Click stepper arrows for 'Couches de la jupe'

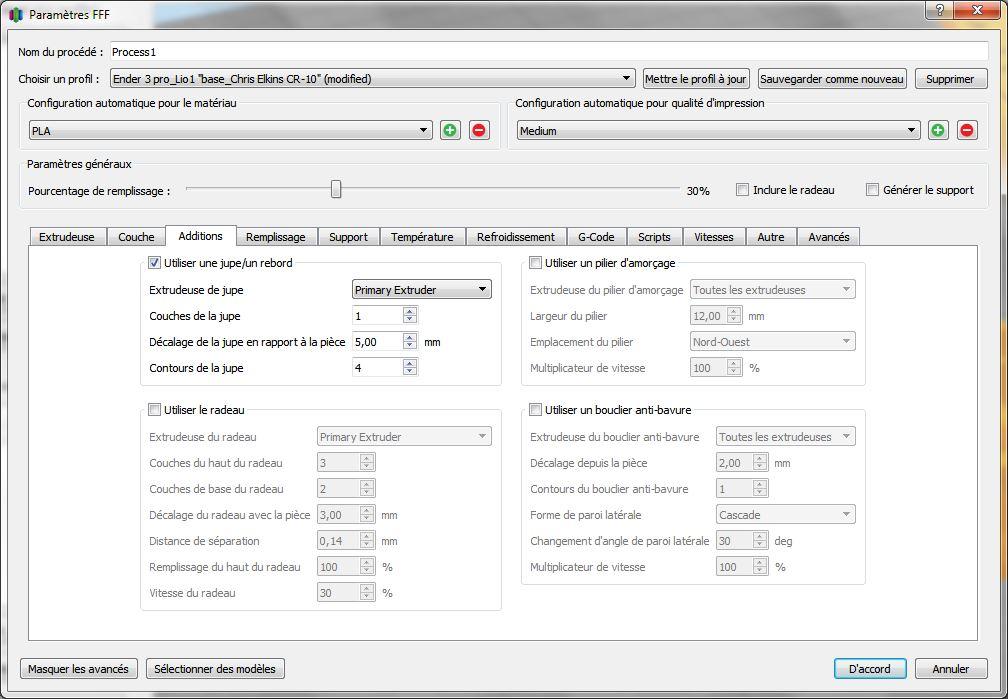410,316
